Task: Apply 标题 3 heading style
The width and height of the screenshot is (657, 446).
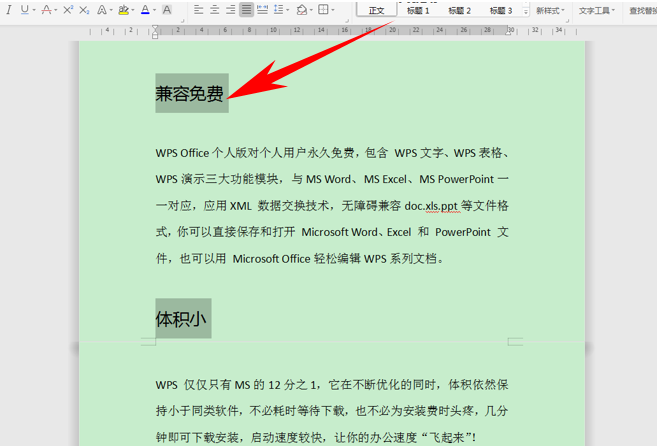Action: pyautogui.click(x=501, y=10)
